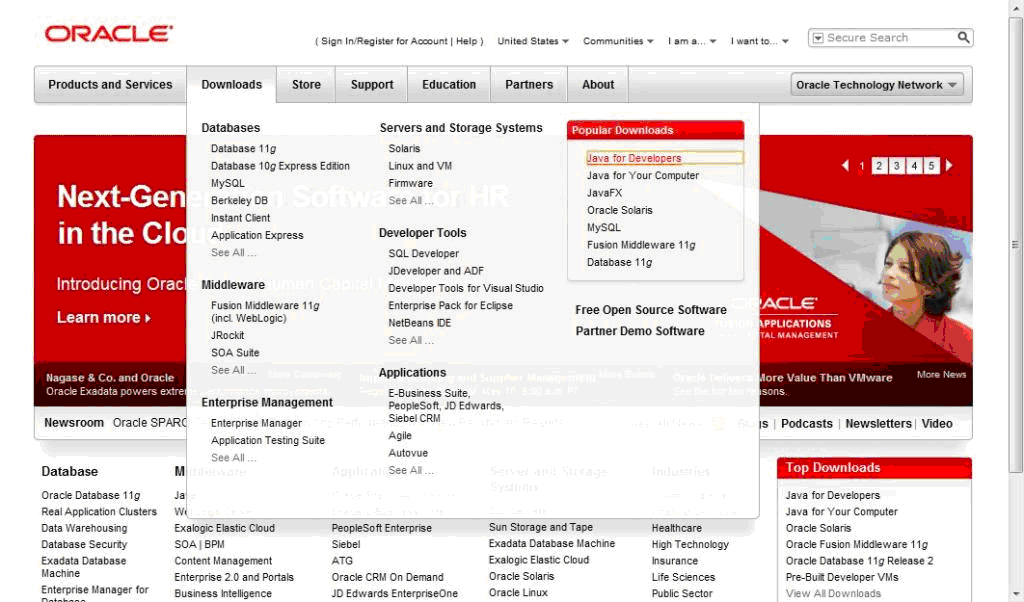Open the Partners menu
1024x602 pixels.
[x=529, y=85]
